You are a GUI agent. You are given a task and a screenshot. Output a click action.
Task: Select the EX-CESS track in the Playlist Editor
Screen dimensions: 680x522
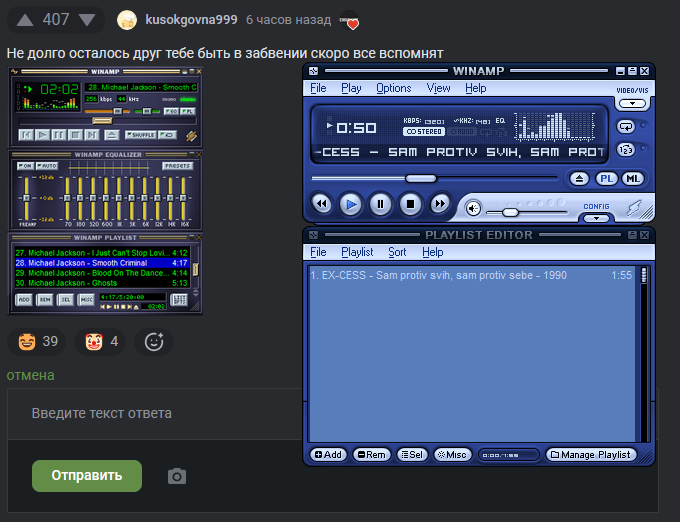[471, 275]
